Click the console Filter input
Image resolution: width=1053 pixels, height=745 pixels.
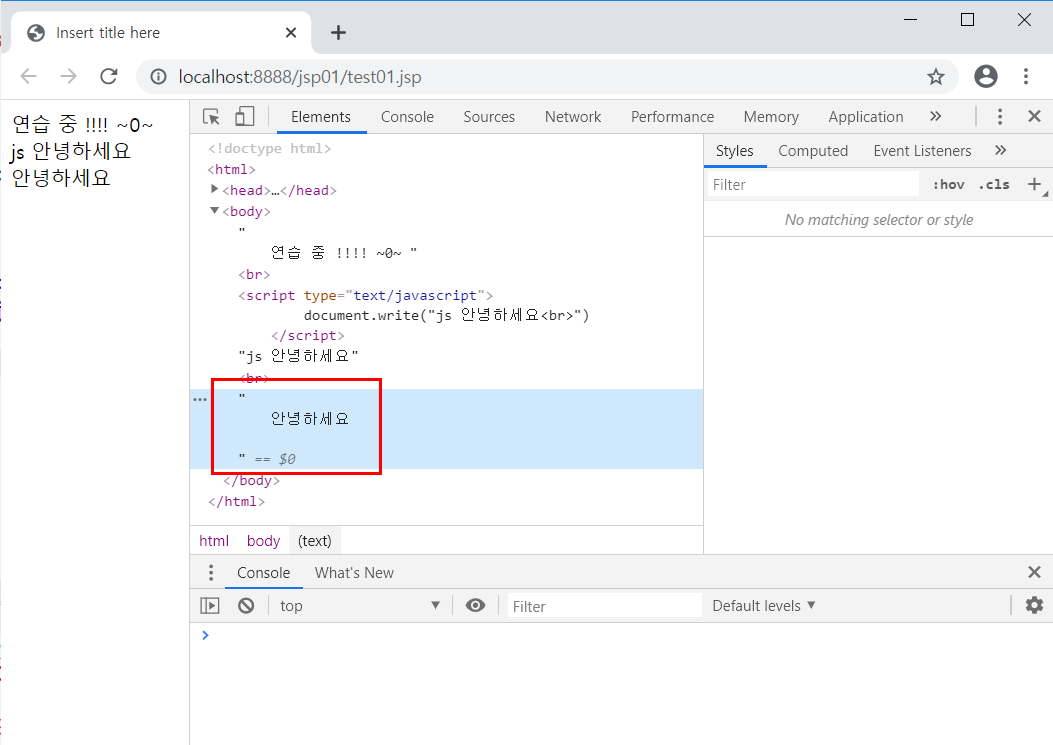click(x=604, y=607)
